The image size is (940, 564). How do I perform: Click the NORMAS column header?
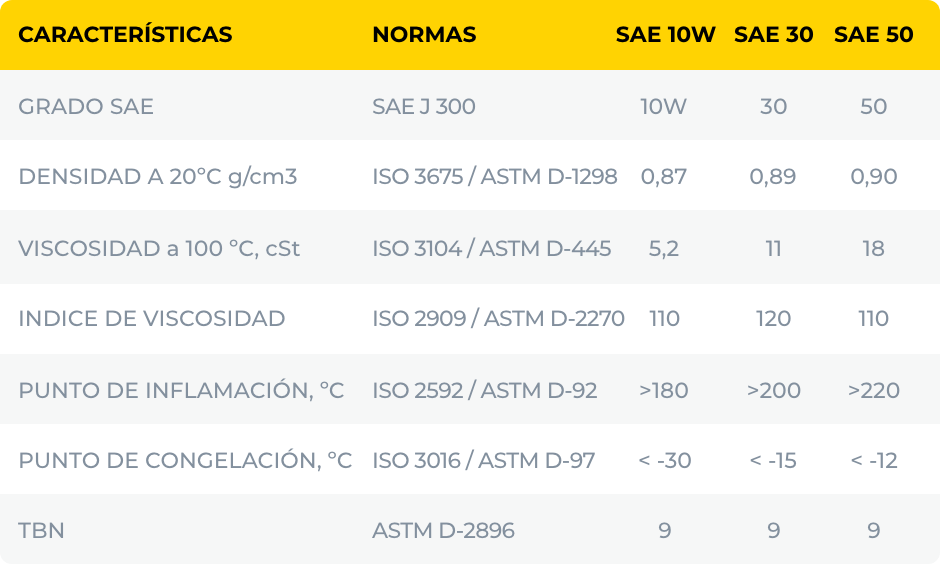424,35
